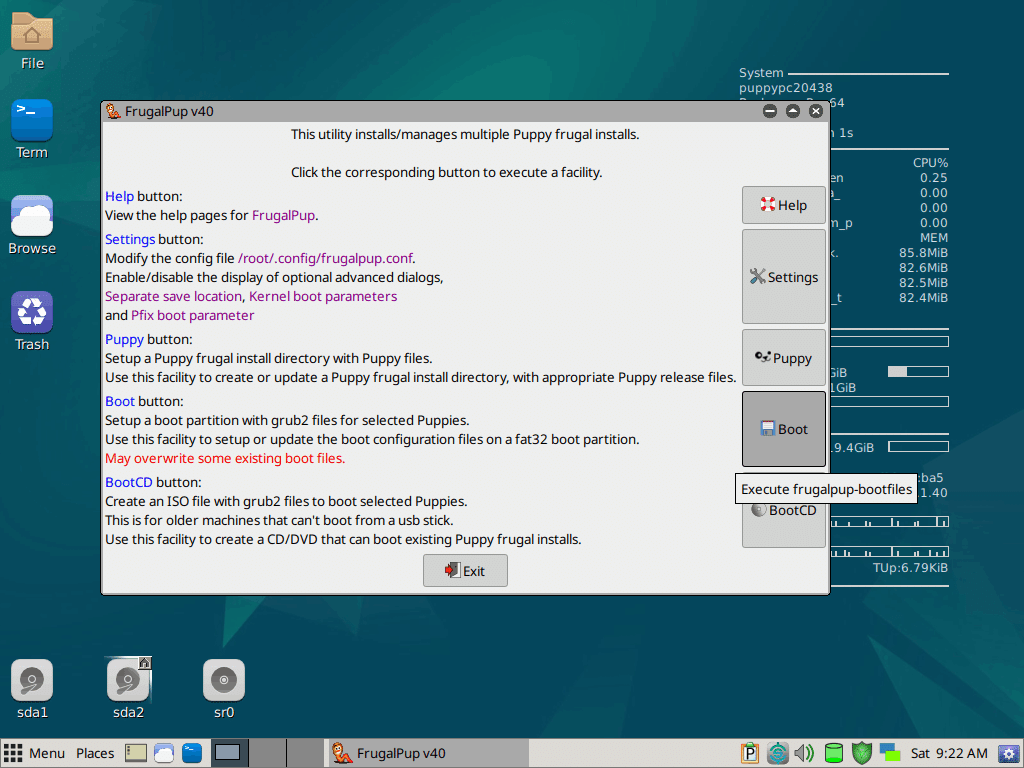The width and height of the screenshot is (1024, 768).
Task: Exit FrugalPup with the Exit button
Action: 465,571
